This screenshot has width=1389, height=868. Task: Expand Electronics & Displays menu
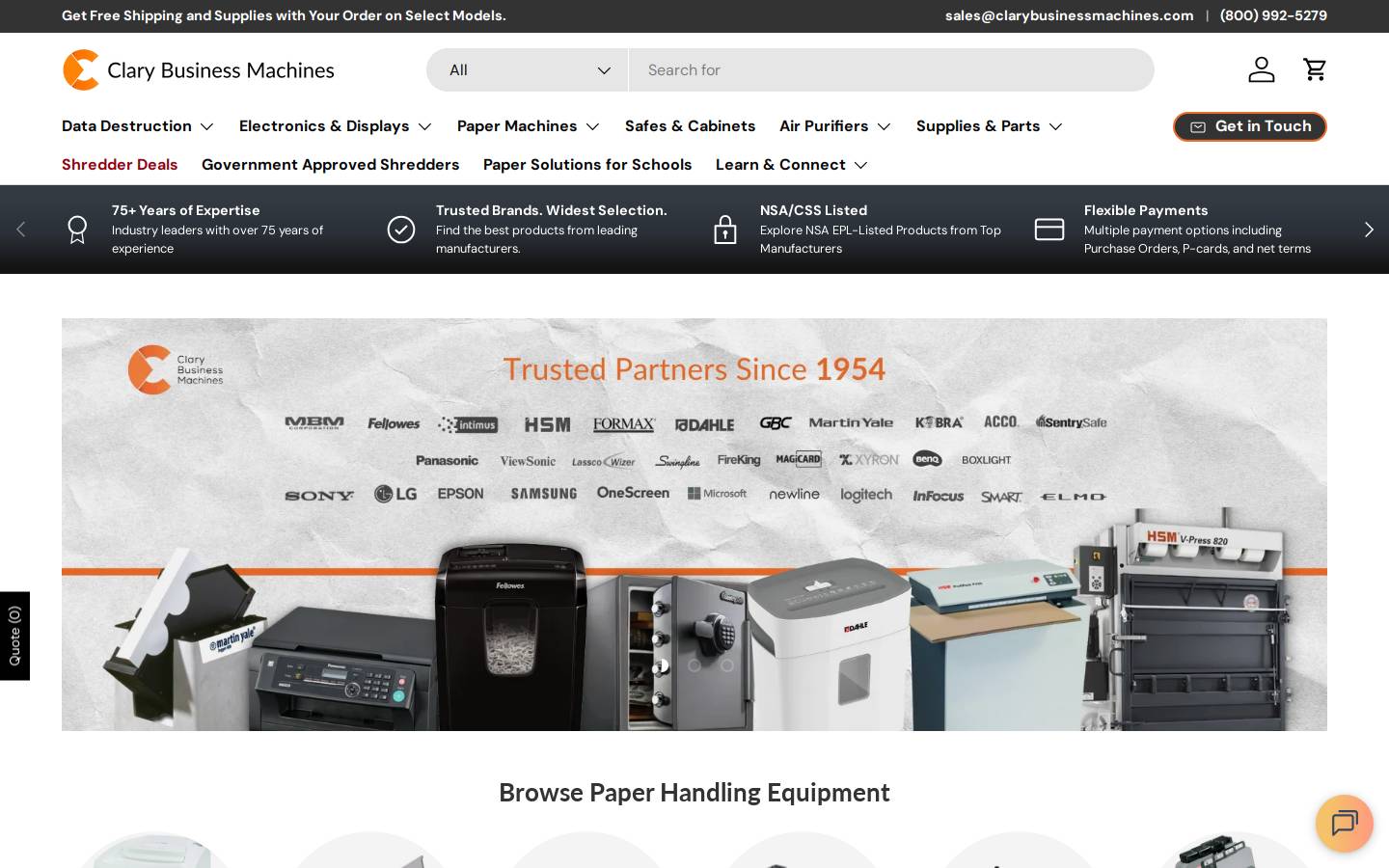(x=336, y=126)
